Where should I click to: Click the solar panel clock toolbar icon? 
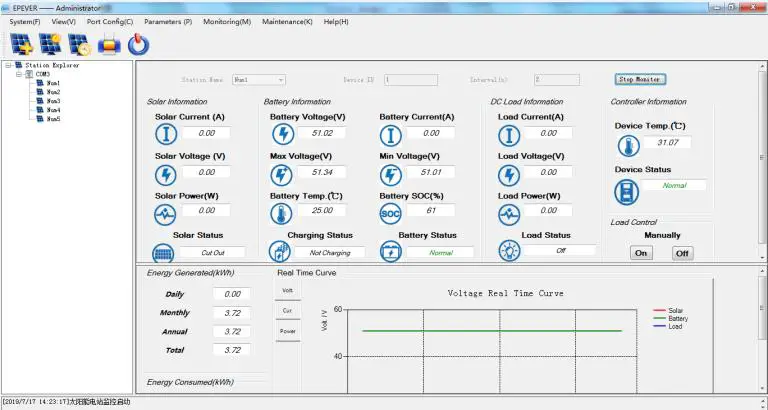[x=80, y=44]
